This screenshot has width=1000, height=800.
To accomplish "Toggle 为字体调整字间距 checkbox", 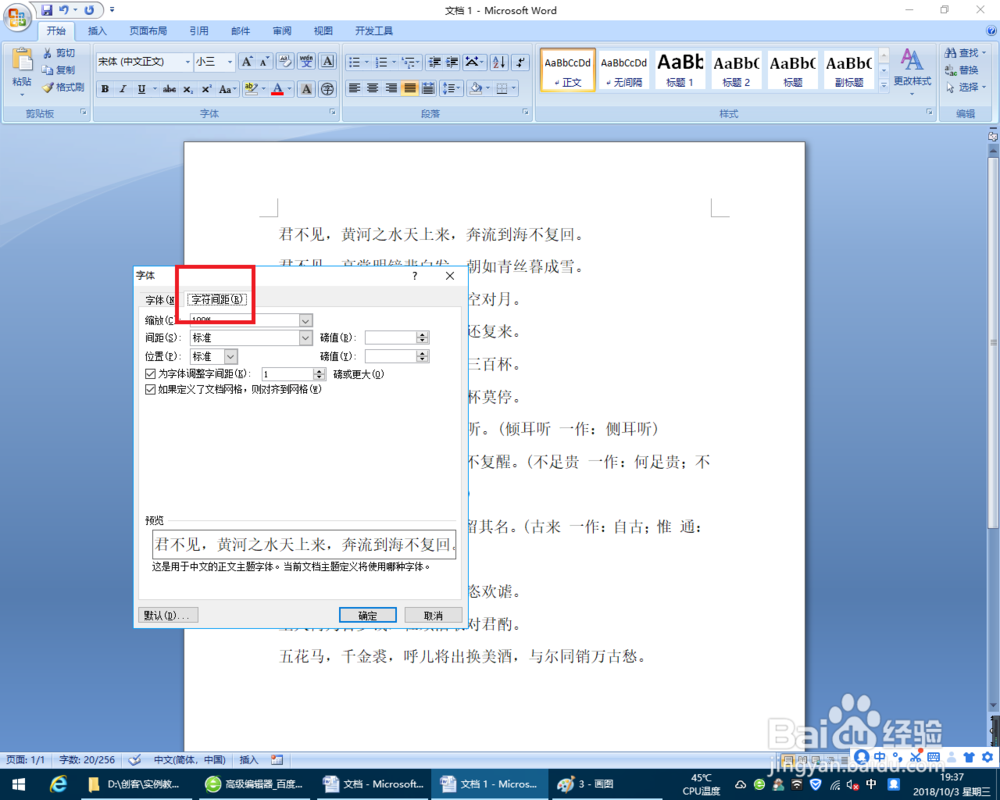I will 151,374.
